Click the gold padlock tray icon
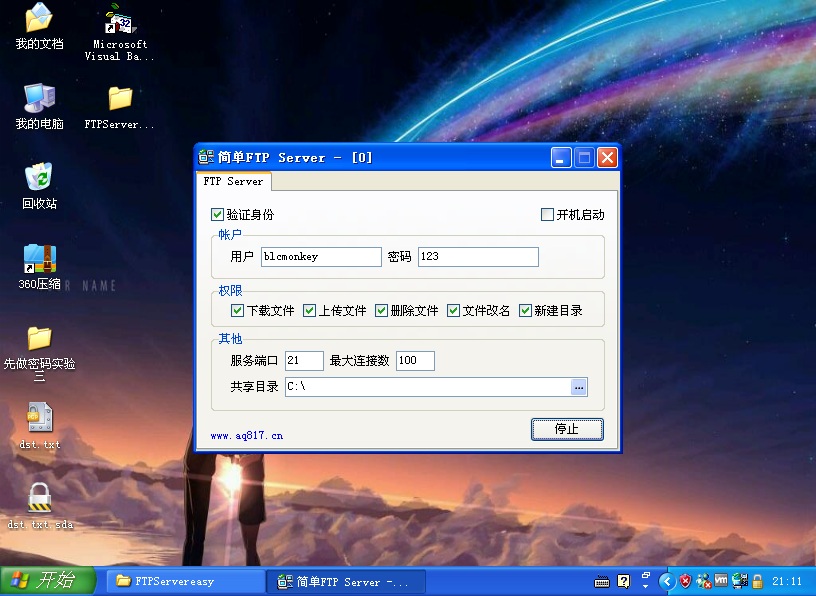Viewport: 816px width, 596px height. coord(758,581)
